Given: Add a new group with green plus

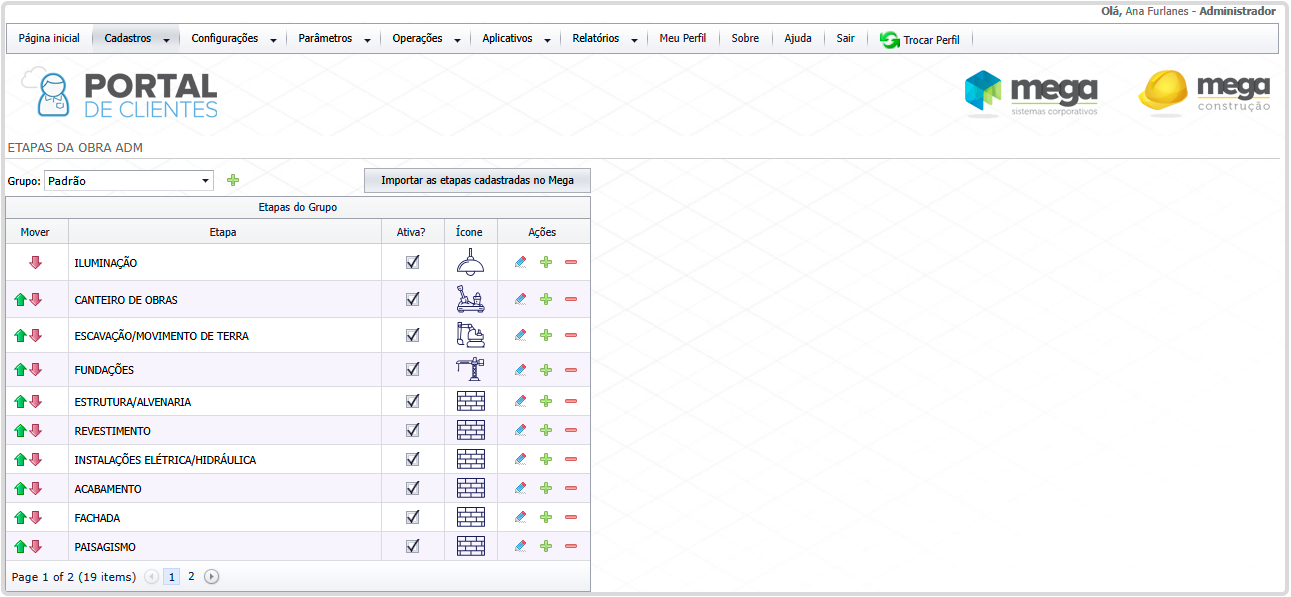Looking at the screenshot, I should point(233,180).
